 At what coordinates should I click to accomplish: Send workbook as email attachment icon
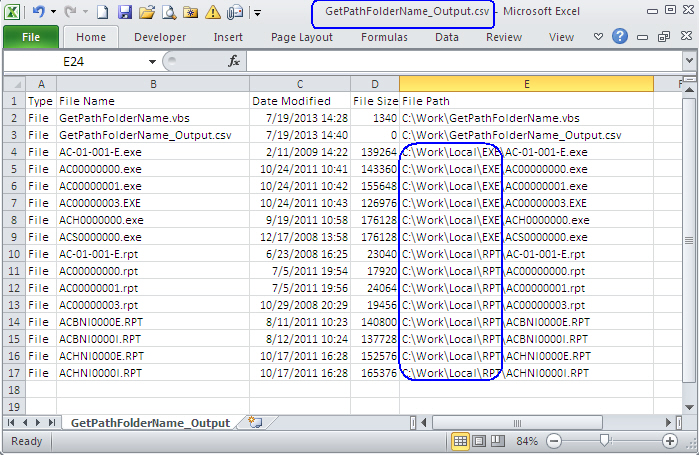(234, 12)
